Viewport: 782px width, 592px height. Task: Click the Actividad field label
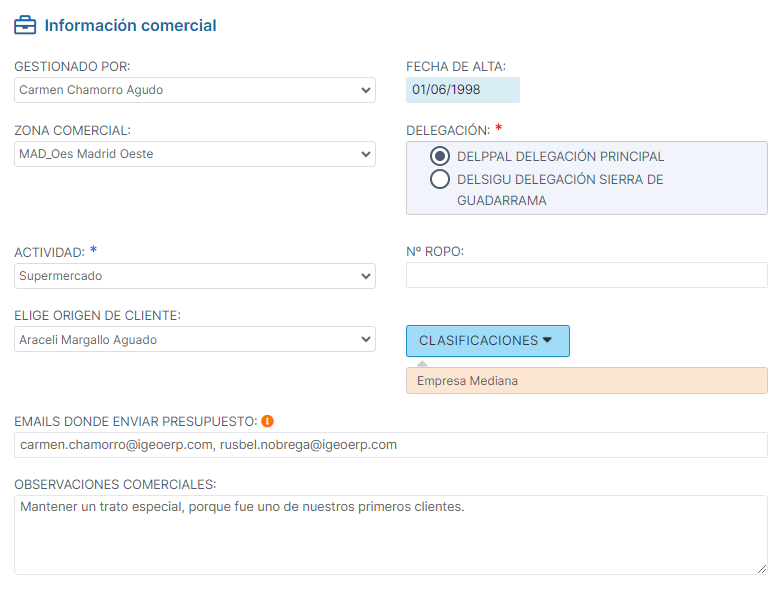(49, 252)
